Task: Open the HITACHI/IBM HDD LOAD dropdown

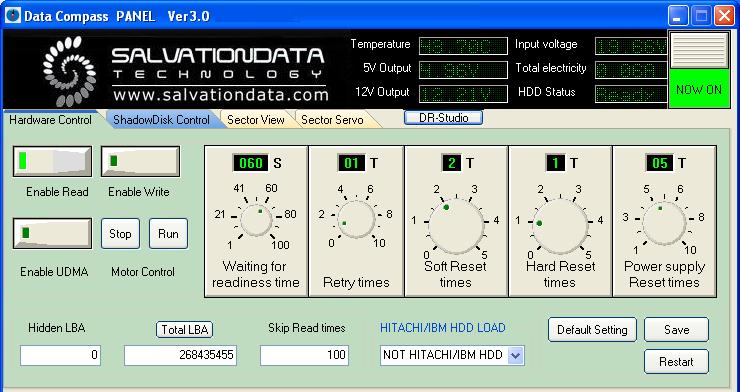Action: [515, 355]
